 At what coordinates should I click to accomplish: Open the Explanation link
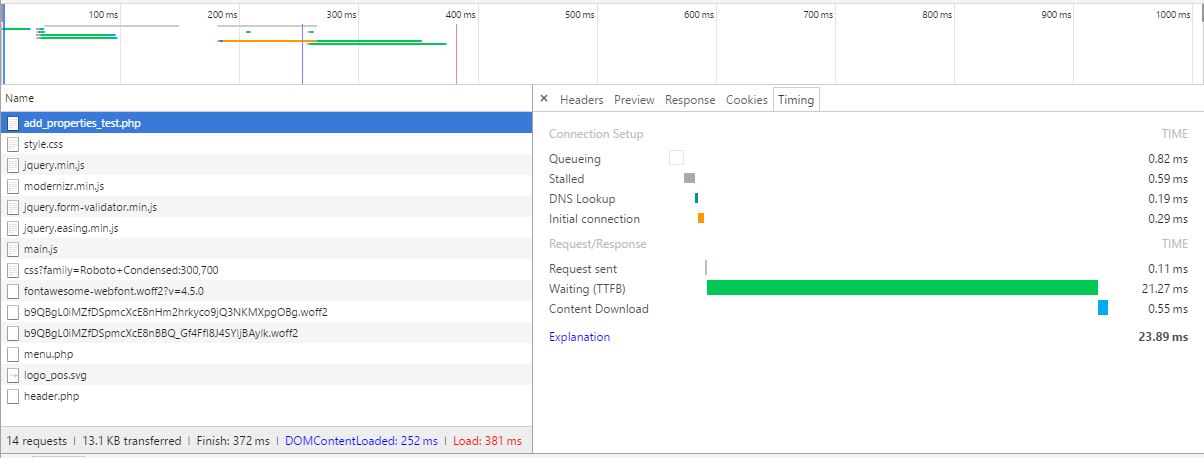pyautogui.click(x=579, y=337)
